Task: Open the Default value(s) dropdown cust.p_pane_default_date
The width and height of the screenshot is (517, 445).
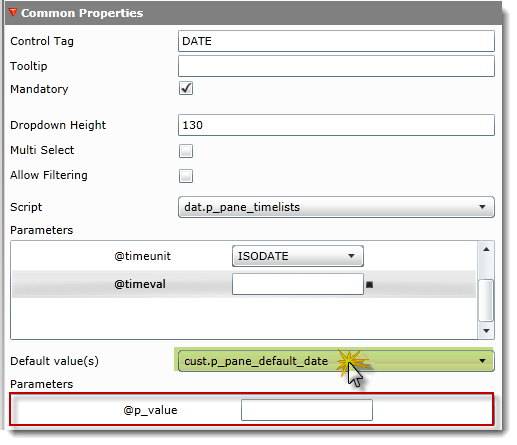Action: [336, 361]
